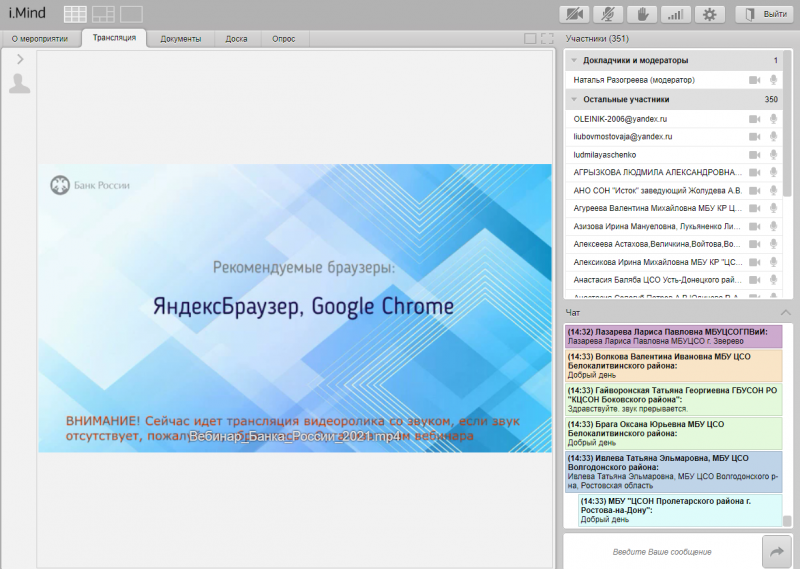Select participant АНО СОН "Исток" Жолудева
This screenshot has width=800, height=569.
click(x=673, y=190)
